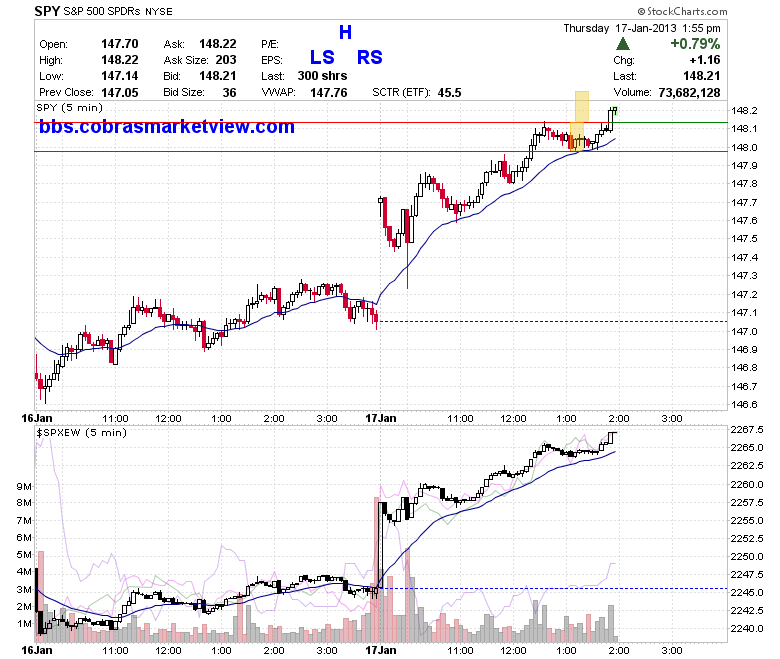Click the 2245.0 label on SPXEW axis

click(747, 592)
